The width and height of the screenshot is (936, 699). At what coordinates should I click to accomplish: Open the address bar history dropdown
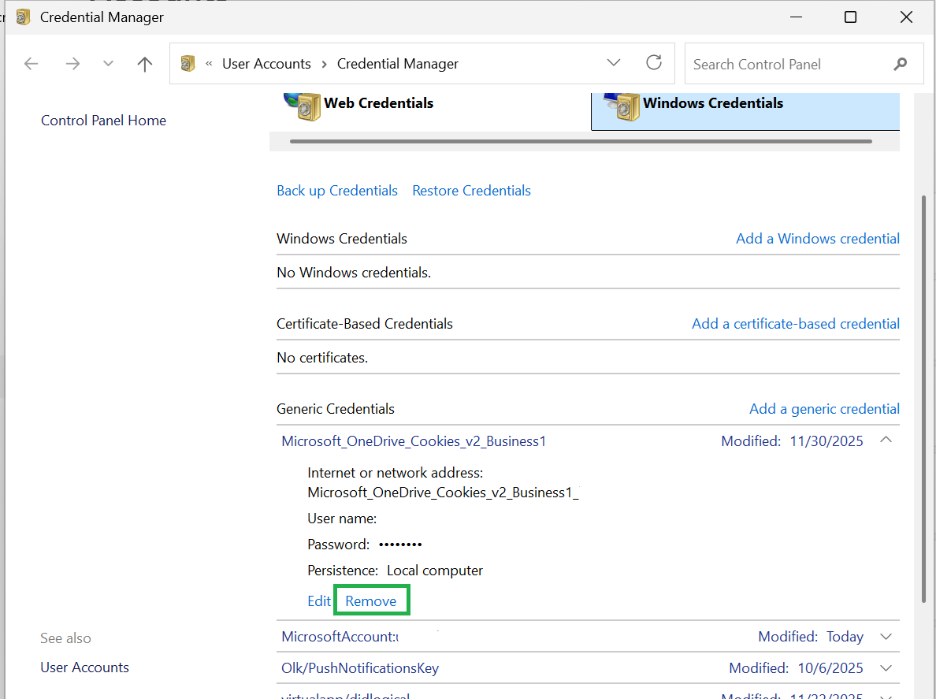click(613, 63)
